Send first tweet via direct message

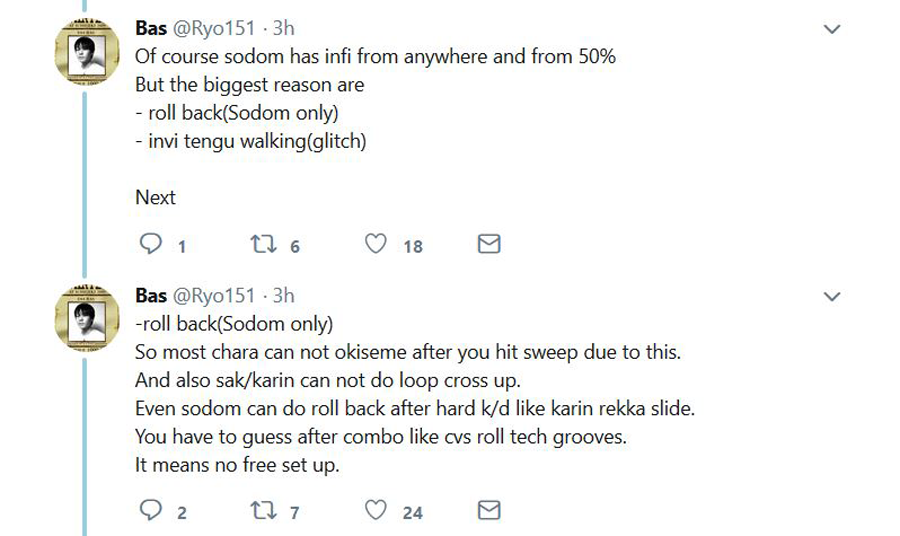click(488, 244)
